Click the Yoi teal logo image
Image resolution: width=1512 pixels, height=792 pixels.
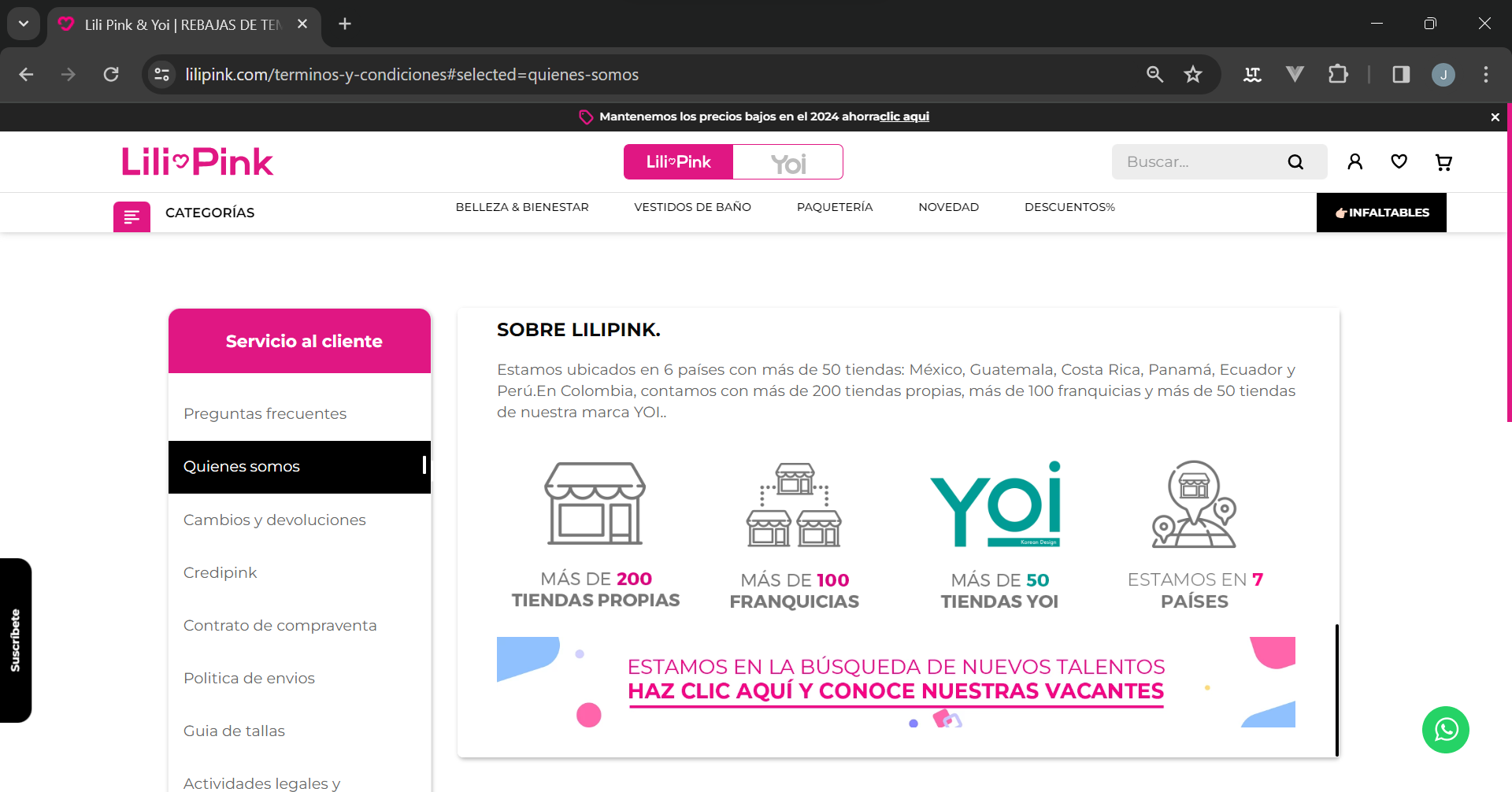pyautogui.click(x=996, y=504)
